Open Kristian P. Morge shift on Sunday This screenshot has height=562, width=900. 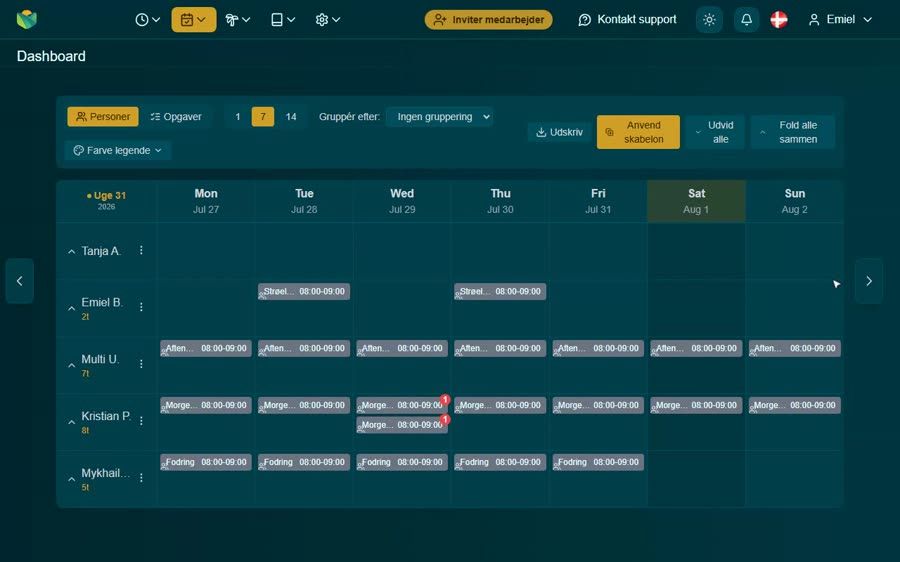794,405
